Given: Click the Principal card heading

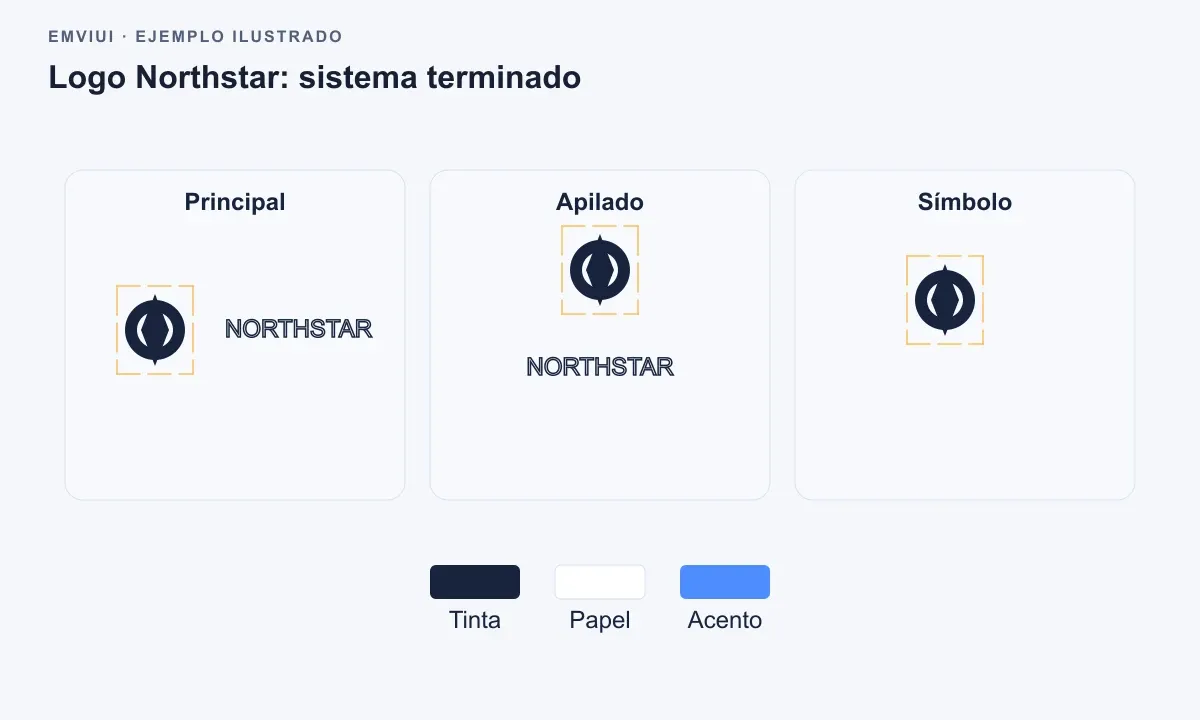Looking at the screenshot, I should click(235, 202).
